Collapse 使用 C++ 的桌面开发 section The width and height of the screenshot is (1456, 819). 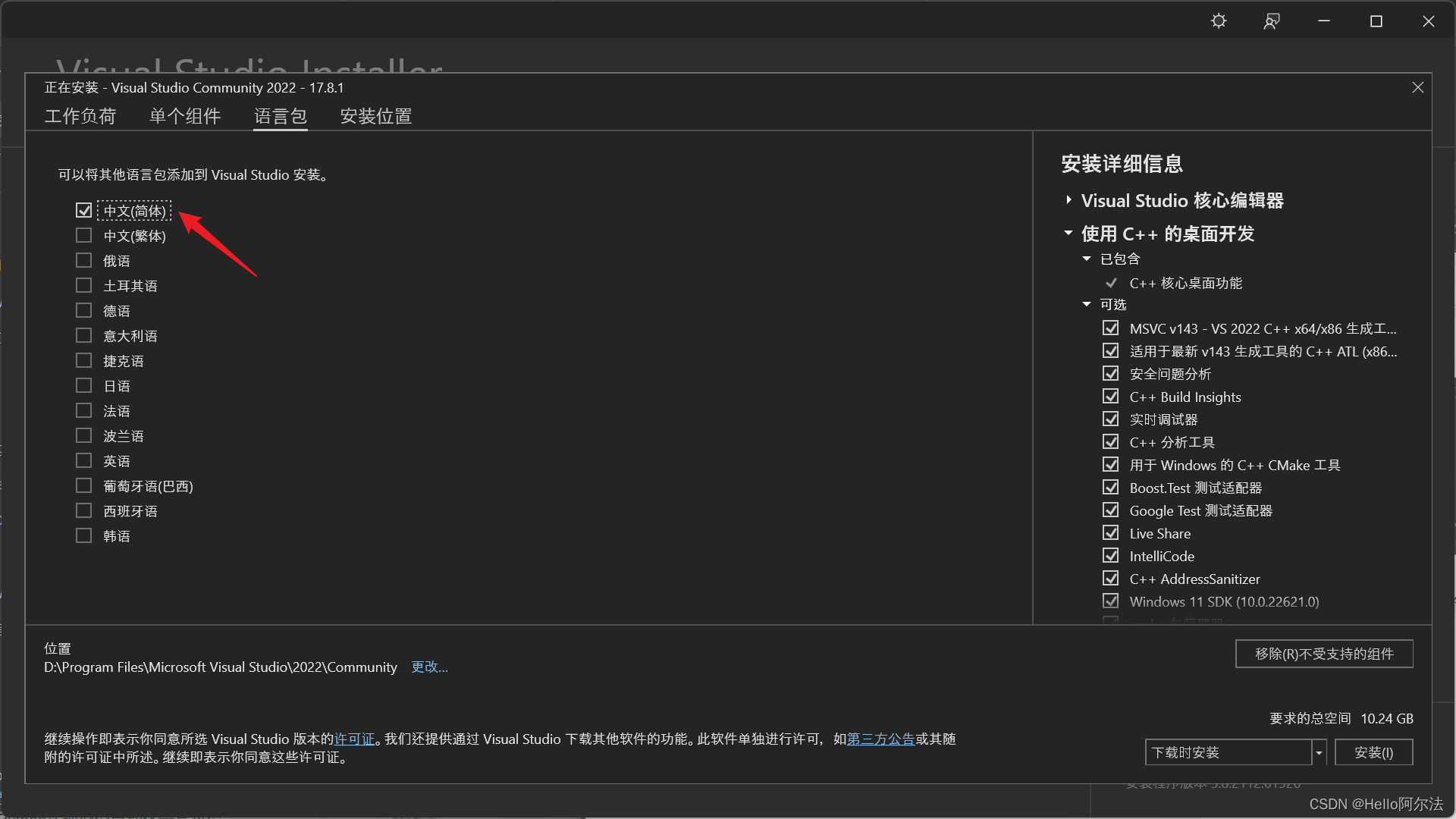coord(1068,234)
